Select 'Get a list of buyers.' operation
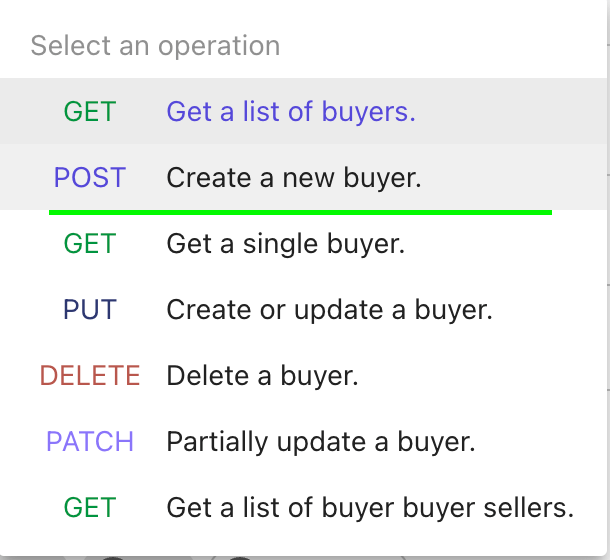The image size is (610, 560). (x=291, y=111)
